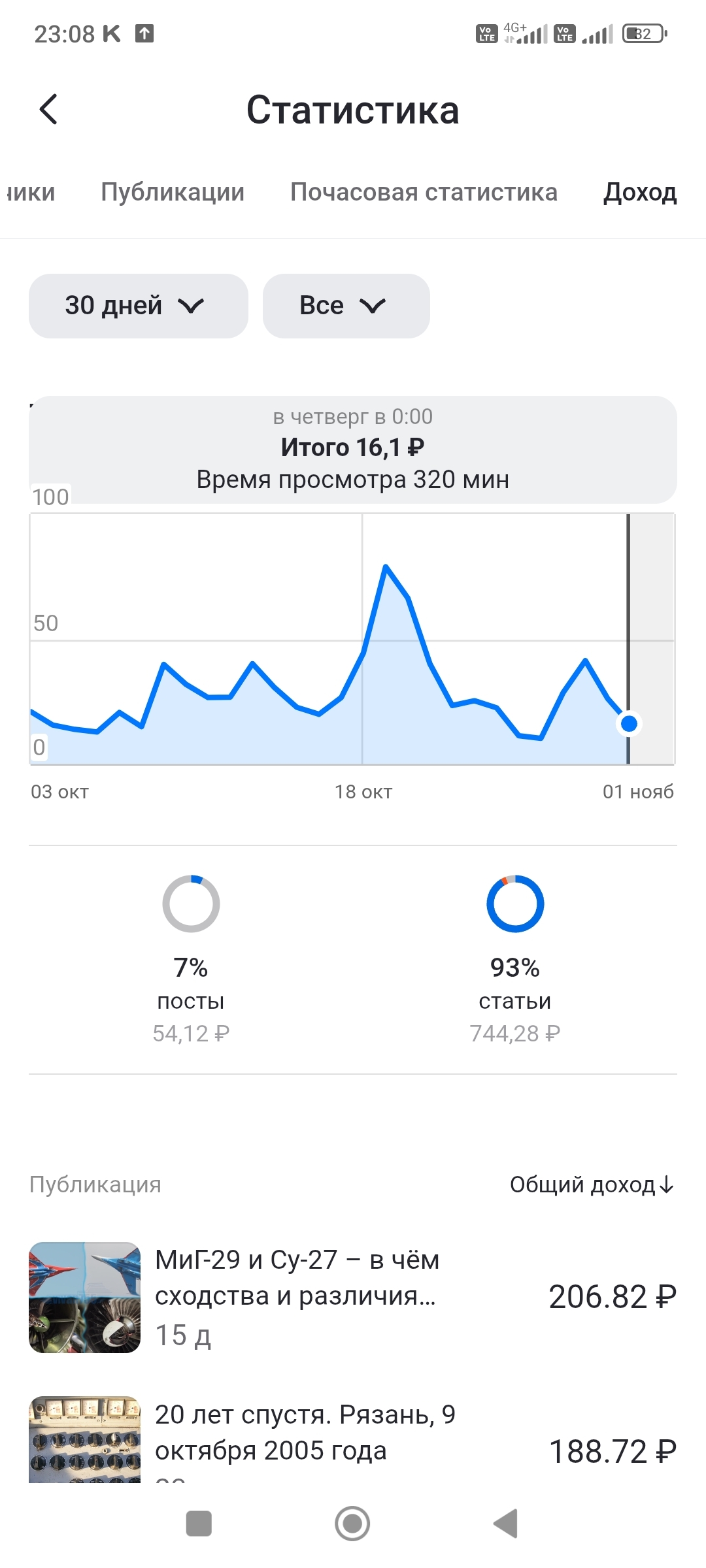The image size is (706, 1568).
Task: Open the 20 лет спустя Рязань article
Action: 305,1432
